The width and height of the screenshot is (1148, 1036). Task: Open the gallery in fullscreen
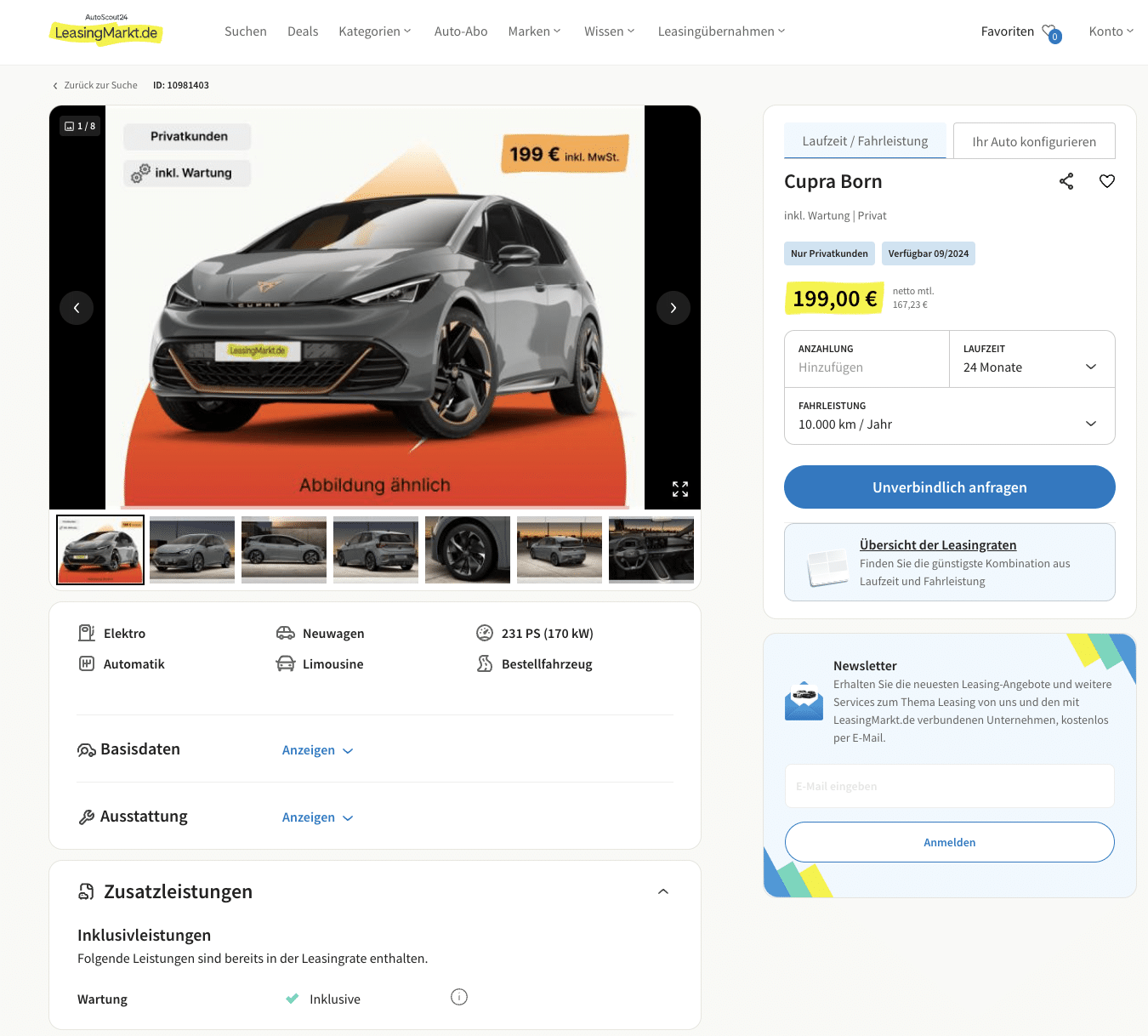click(680, 489)
